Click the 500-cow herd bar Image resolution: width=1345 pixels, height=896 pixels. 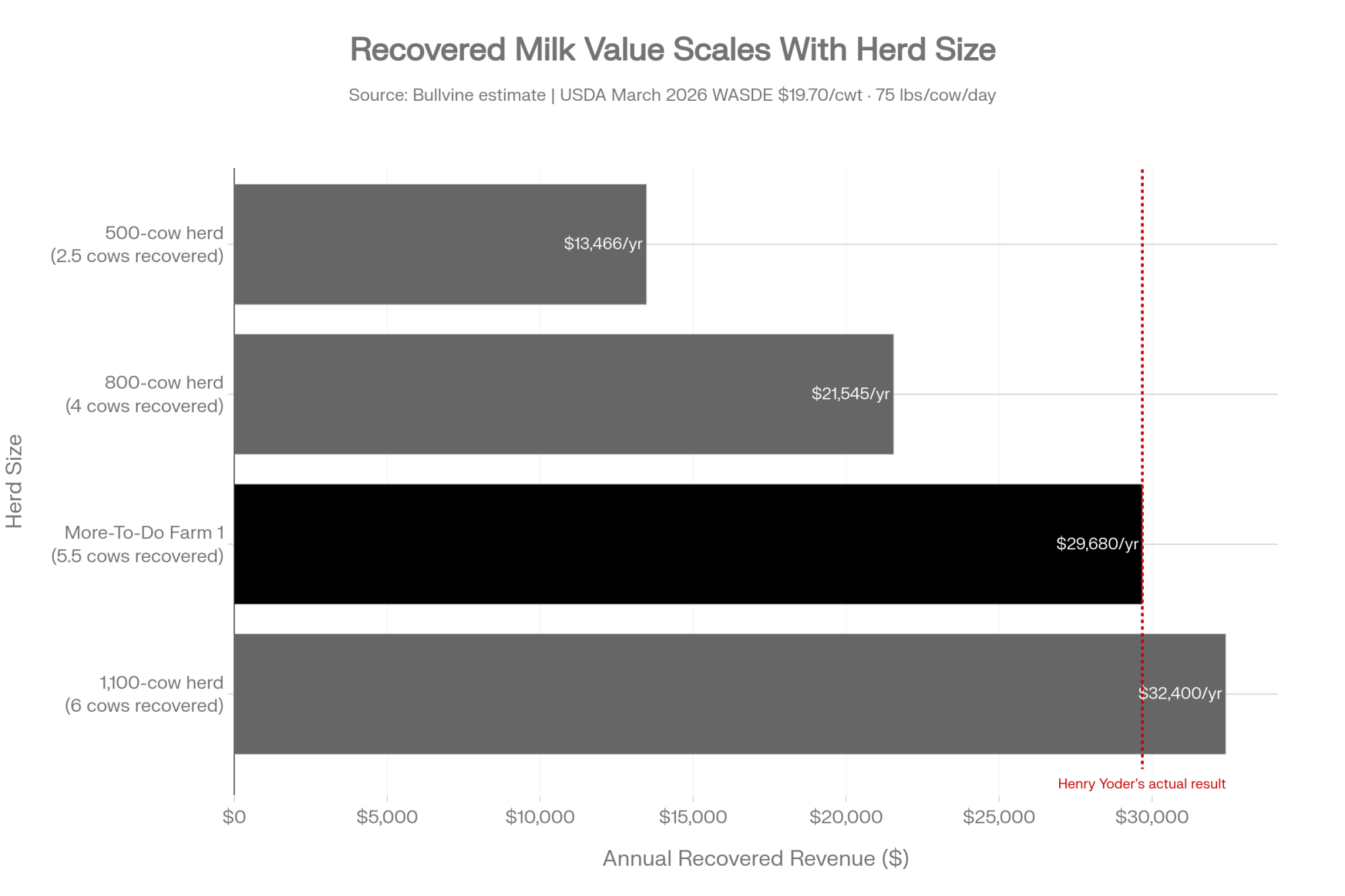pyautogui.click(x=440, y=244)
